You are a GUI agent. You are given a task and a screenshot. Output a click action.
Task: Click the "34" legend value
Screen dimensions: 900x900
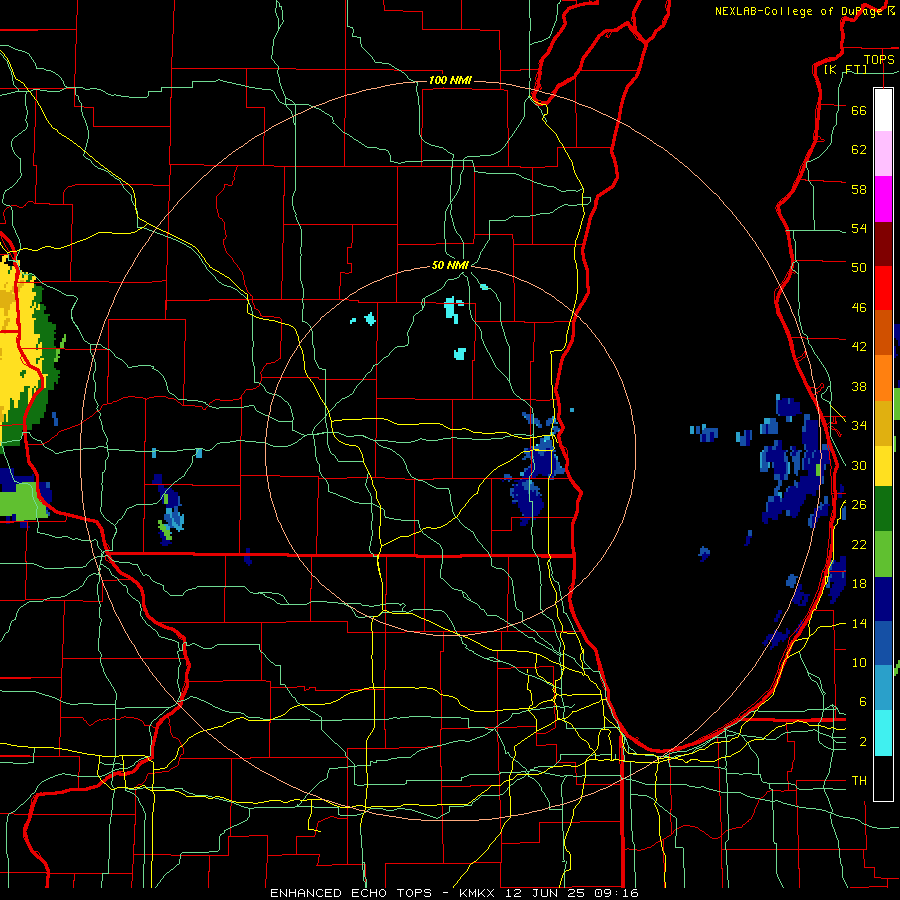[x=859, y=426]
